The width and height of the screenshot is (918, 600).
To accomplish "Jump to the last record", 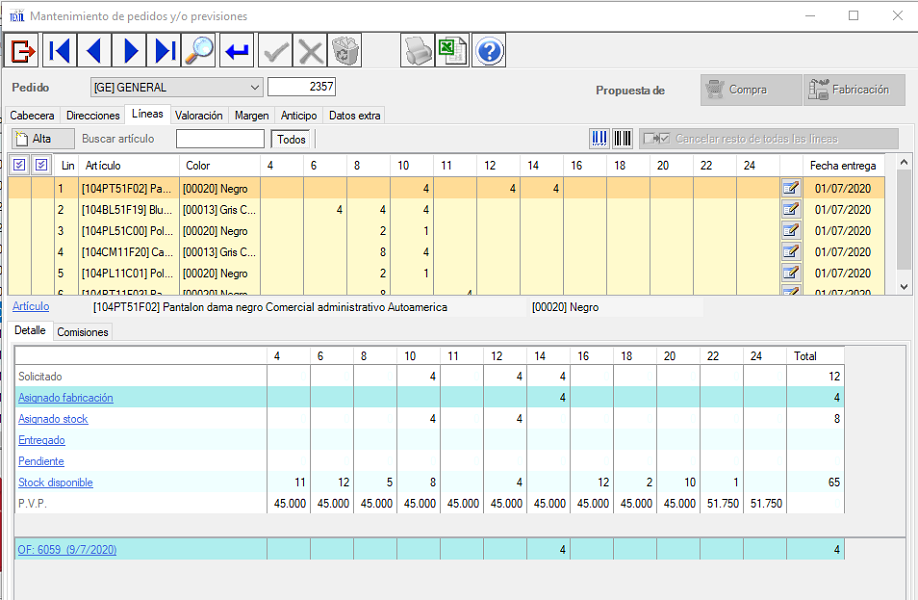I will tap(166, 50).
